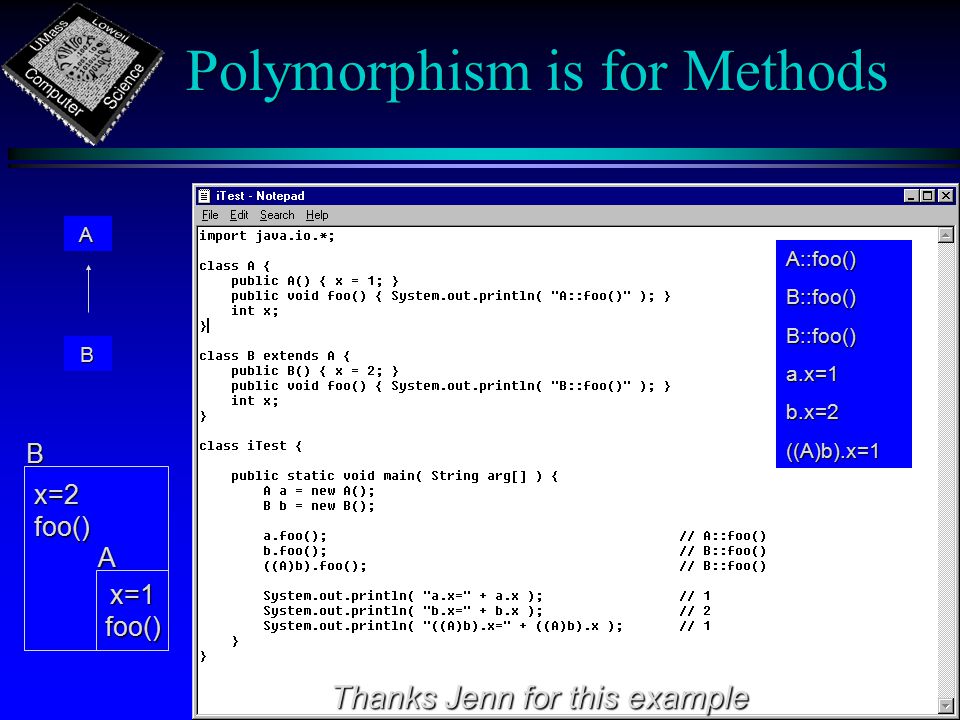This screenshot has height=720, width=960.
Task: Click the 'class iTest {' line
Action: pyautogui.click(x=250, y=446)
